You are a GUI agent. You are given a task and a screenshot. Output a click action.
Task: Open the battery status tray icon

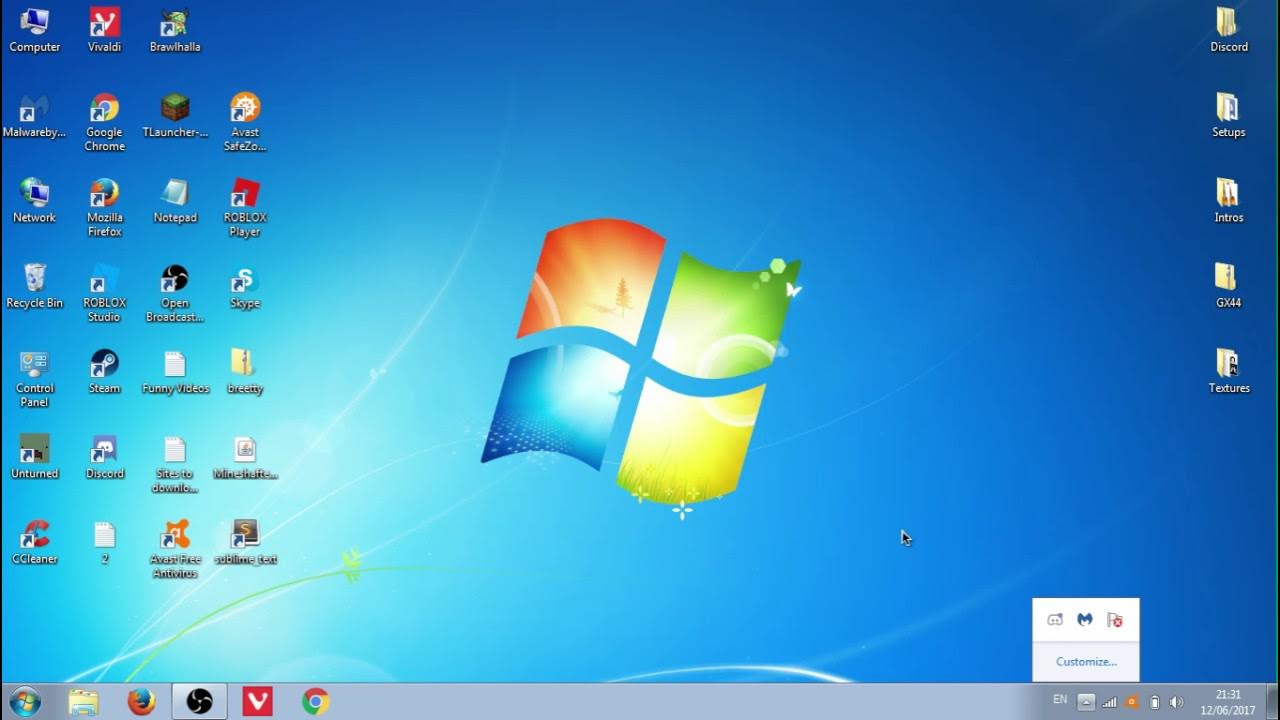1154,702
